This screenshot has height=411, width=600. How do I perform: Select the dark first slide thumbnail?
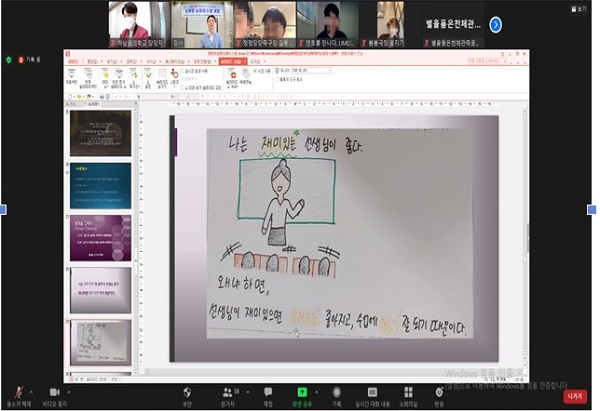101,133
